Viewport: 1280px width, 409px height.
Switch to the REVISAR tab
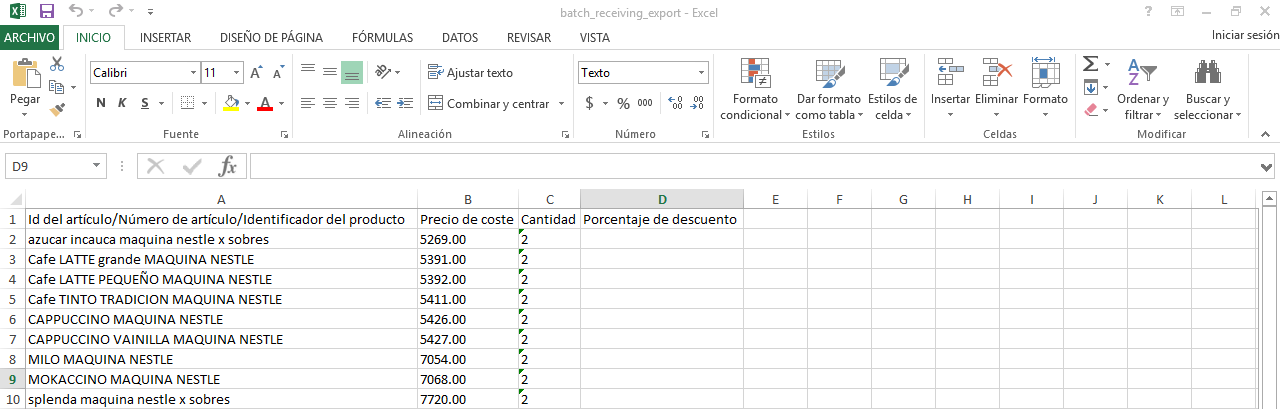[x=529, y=38]
